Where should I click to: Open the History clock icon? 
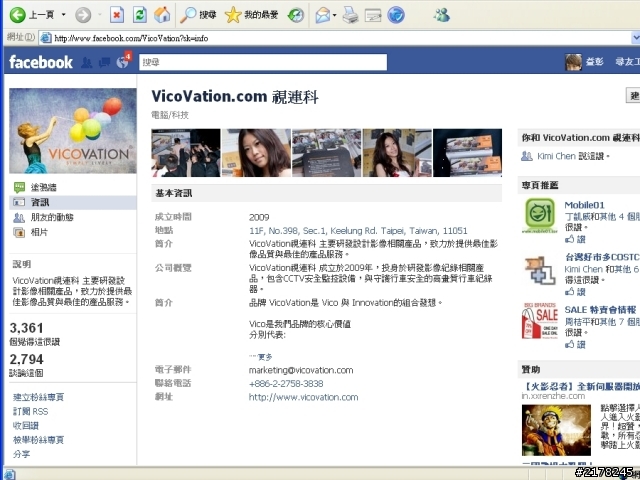tap(296, 16)
